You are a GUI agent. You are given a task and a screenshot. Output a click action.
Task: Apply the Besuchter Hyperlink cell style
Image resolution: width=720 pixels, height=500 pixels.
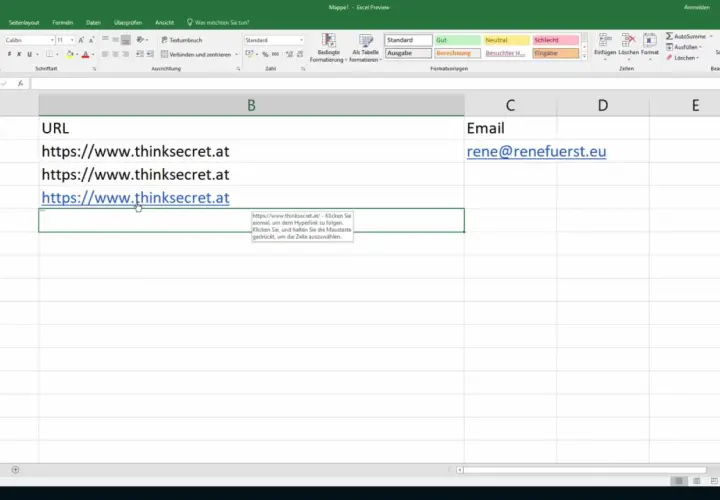pyautogui.click(x=506, y=53)
